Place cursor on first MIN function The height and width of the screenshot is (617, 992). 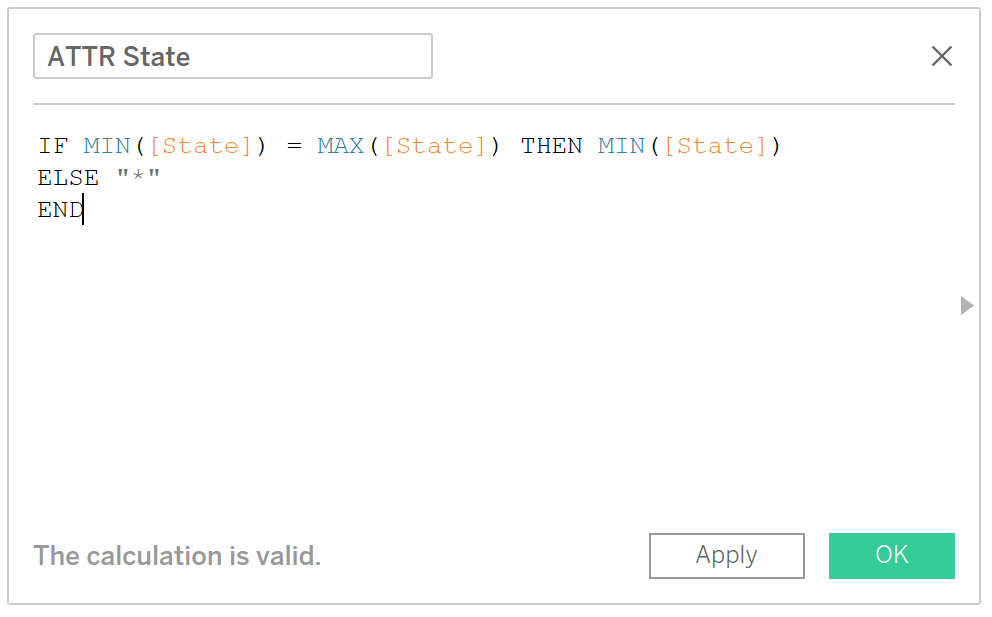point(106,146)
